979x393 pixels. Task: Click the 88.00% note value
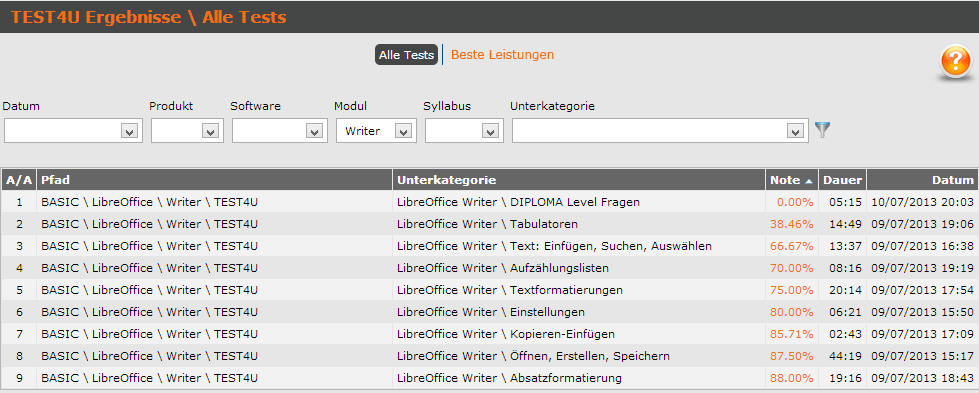coord(792,378)
